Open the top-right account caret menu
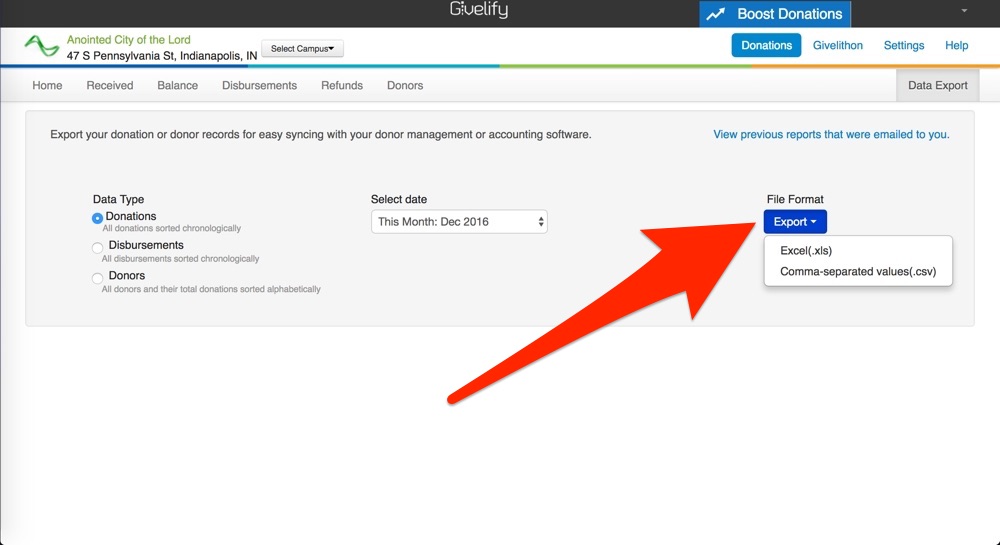The image size is (1000, 545). click(x=964, y=11)
